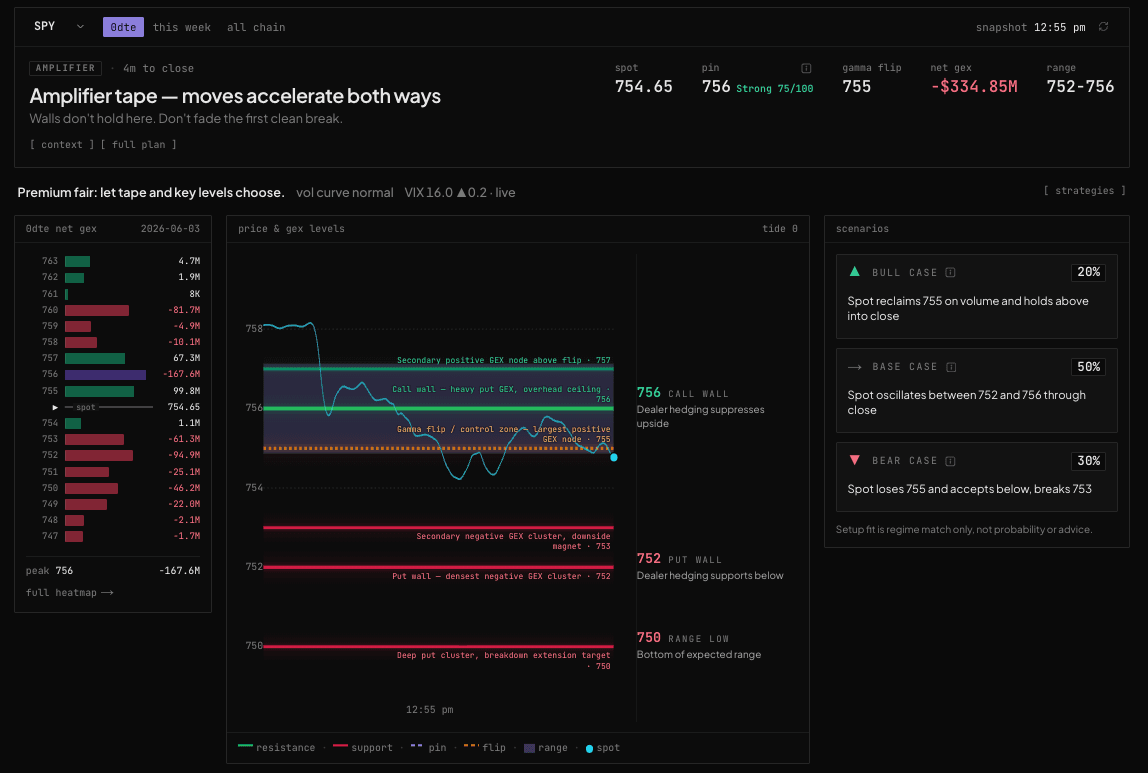Image resolution: width=1148 pixels, height=773 pixels.
Task: Click the Bull Case 20% badge
Action: (1088, 272)
